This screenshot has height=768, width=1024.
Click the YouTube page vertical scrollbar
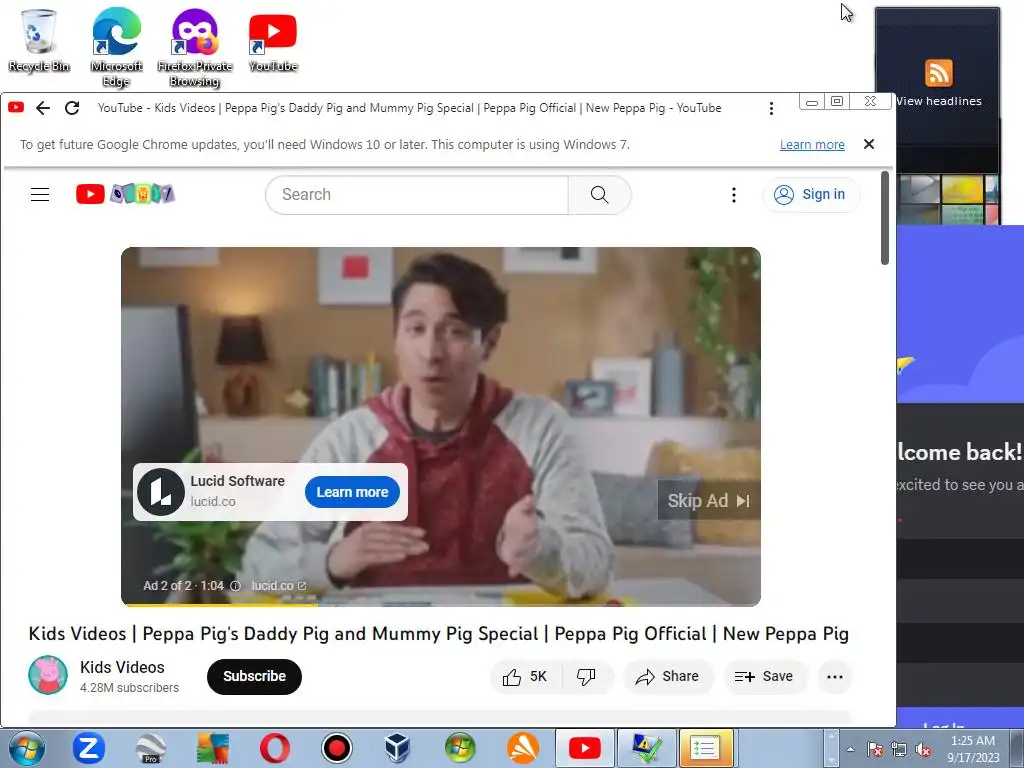(885, 219)
